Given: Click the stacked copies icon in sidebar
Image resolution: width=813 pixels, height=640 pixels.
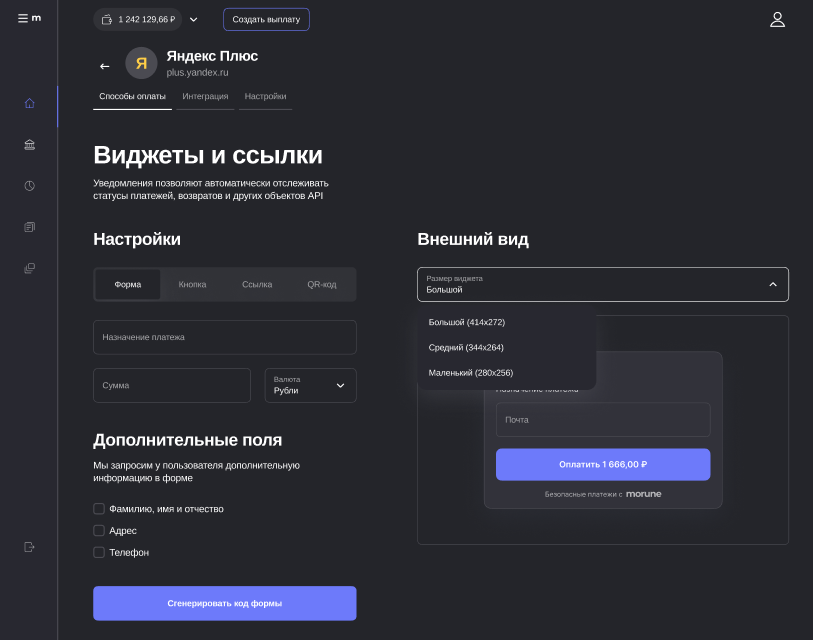Looking at the screenshot, I should pyautogui.click(x=29, y=268).
